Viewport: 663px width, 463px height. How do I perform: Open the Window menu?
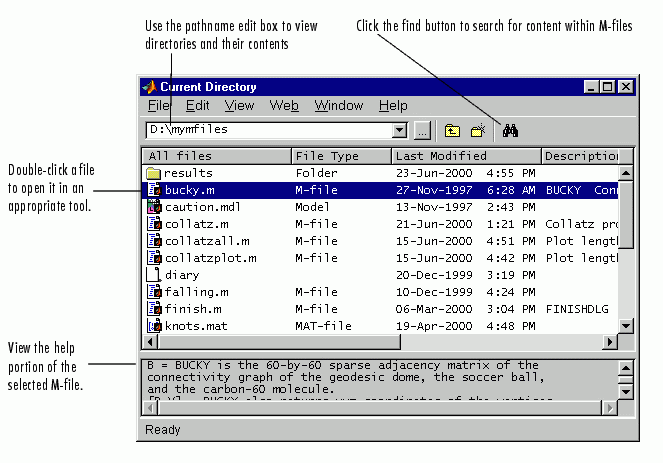point(338,105)
